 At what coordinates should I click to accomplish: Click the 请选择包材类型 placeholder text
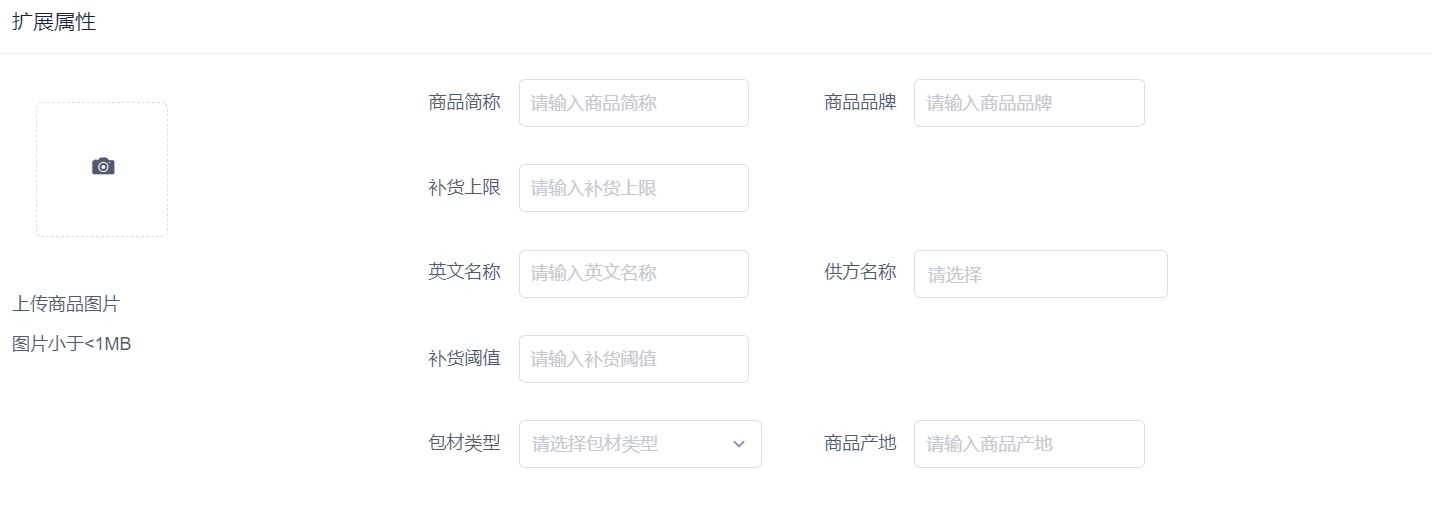(x=595, y=444)
